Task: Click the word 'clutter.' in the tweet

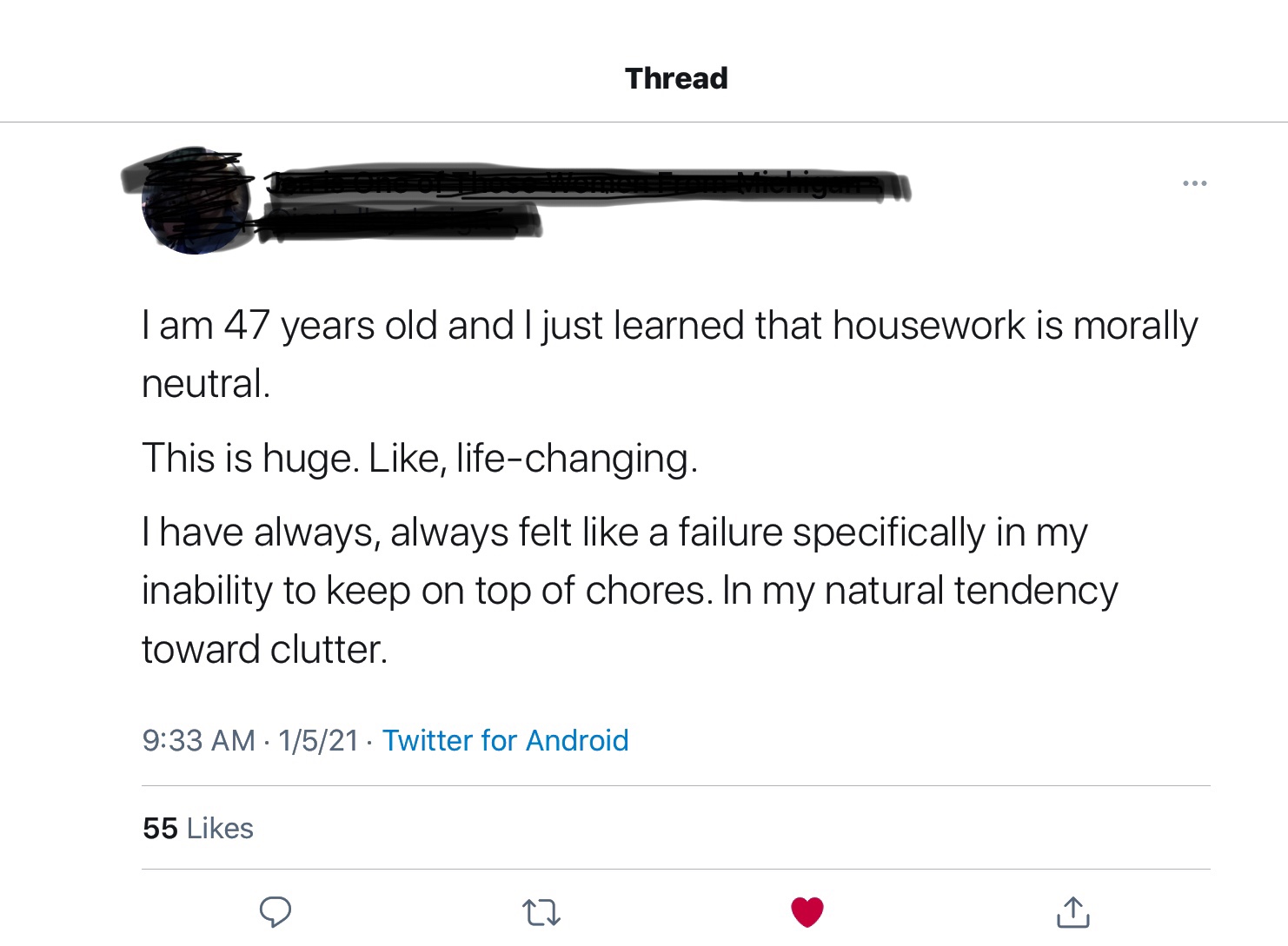Action: coord(329,649)
